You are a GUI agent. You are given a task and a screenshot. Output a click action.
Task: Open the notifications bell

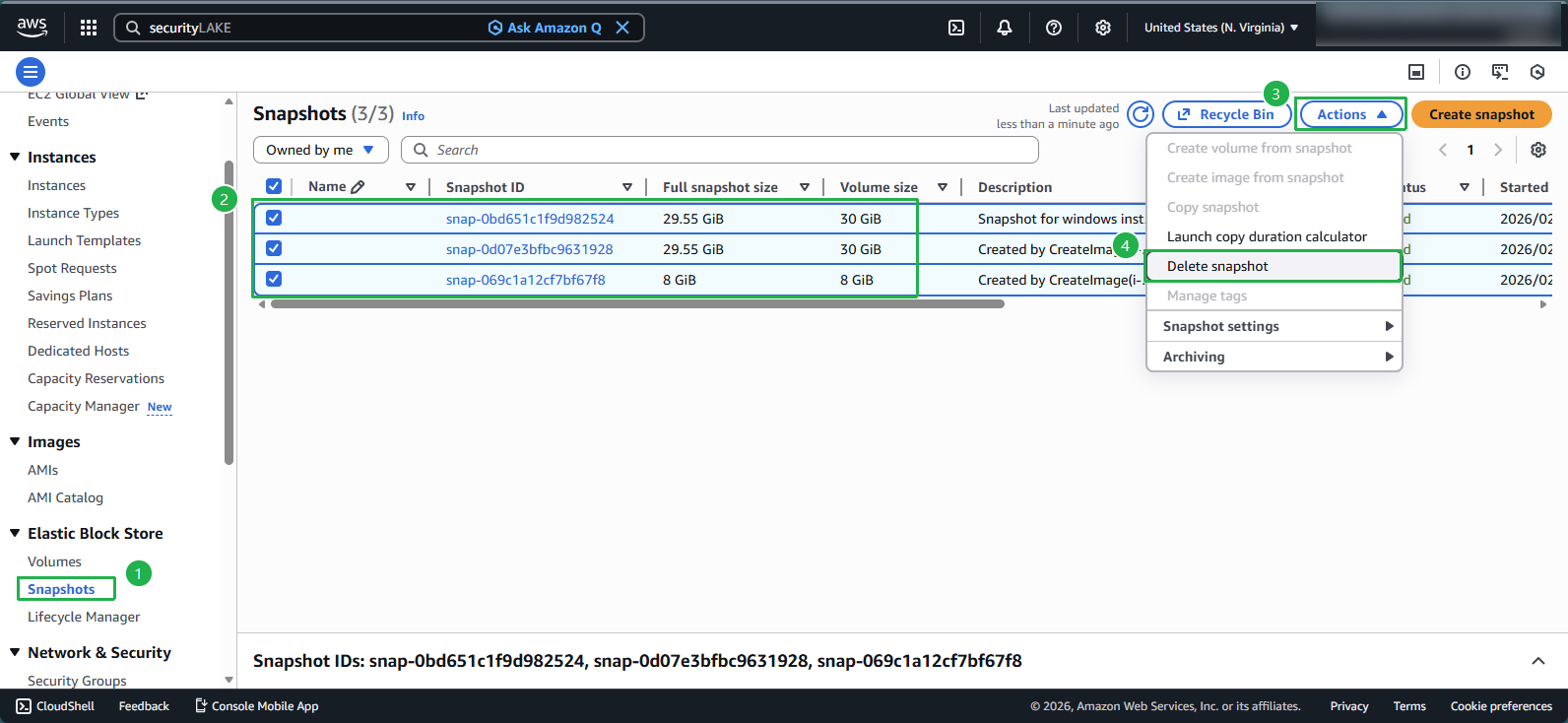(1004, 28)
